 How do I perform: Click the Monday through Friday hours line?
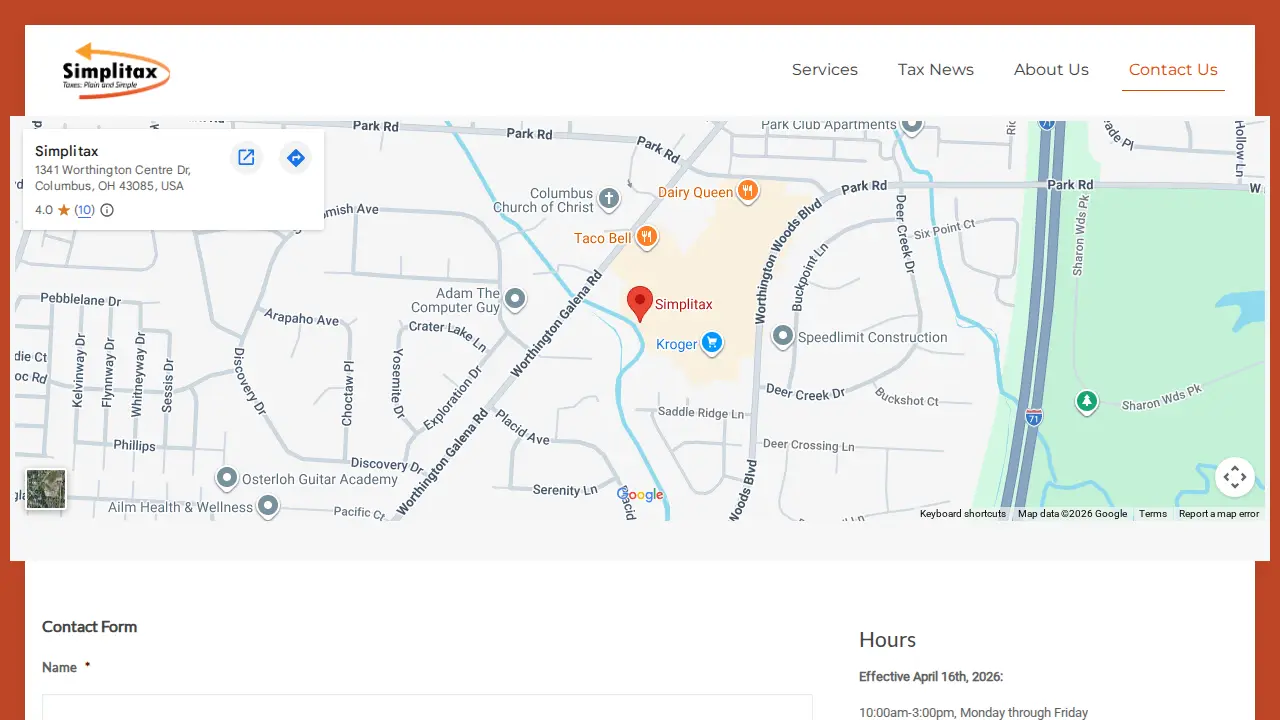click(x=973, y=713)
